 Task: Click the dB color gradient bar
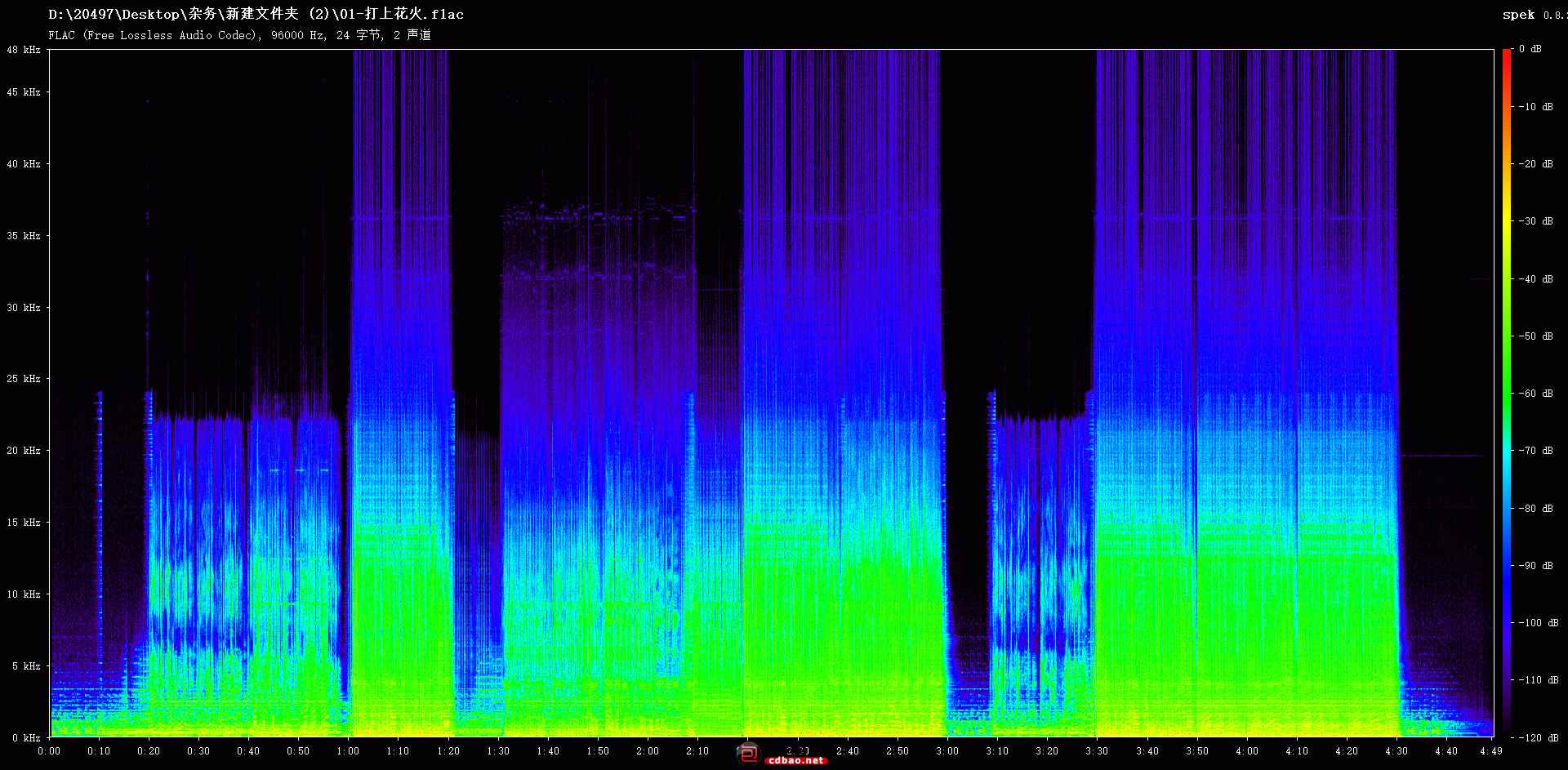[x=1507, y=393]
